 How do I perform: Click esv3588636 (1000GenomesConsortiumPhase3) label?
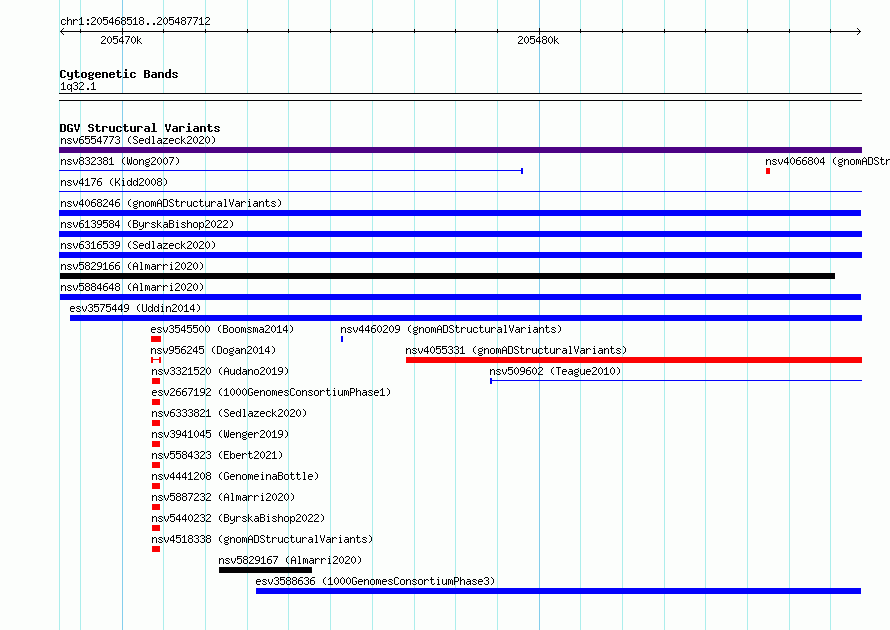click(375, 581)
